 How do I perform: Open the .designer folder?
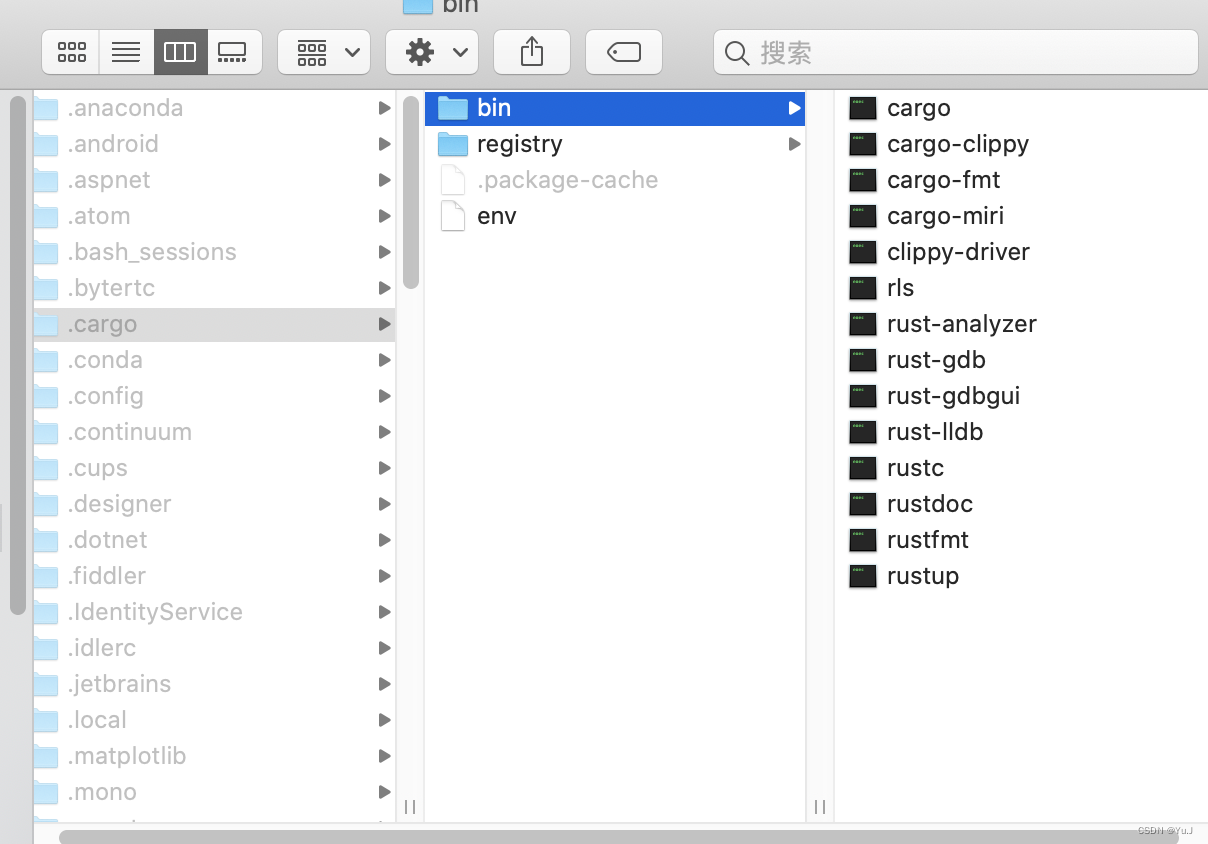coord(214,504)
